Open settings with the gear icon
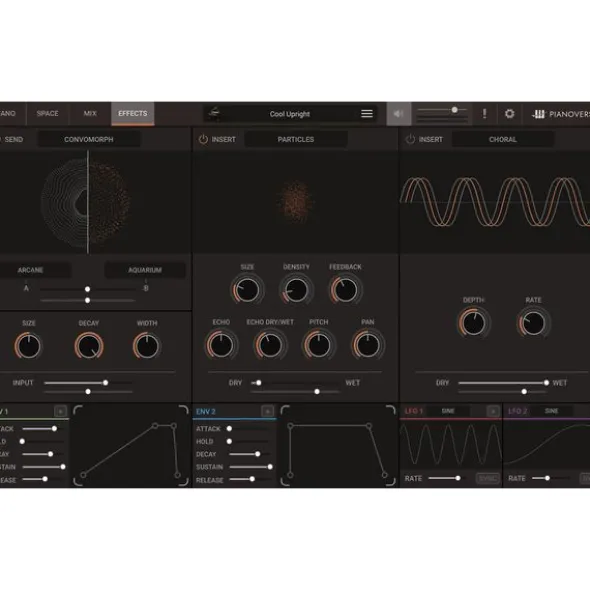Screen dimensions: 590x591 (509, 113)
